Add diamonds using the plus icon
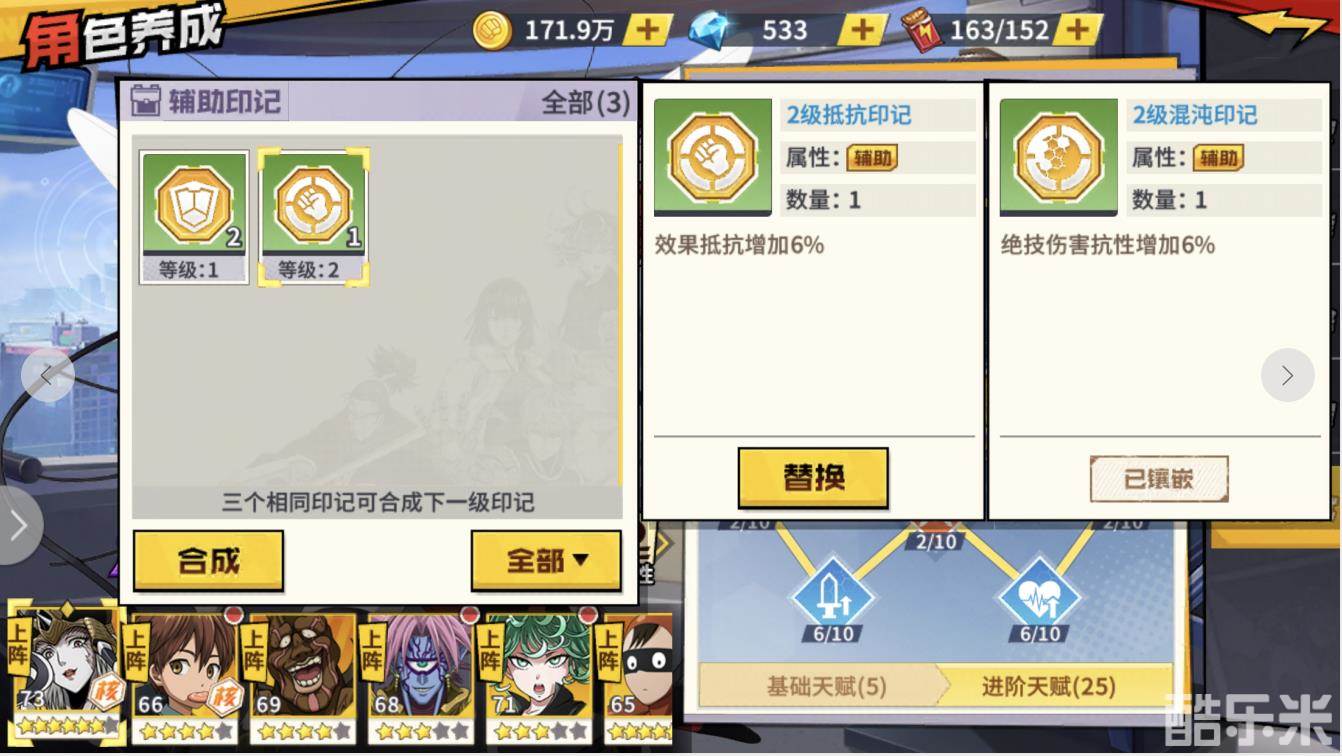This screenshot has height=756, width=1342. 862,30
